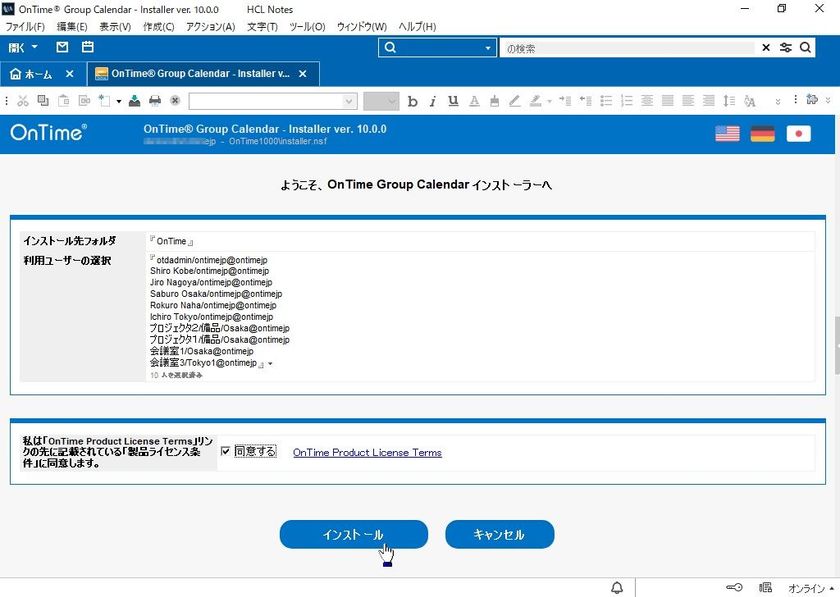Open OnTime Product License Terms link
The height and width of the screenshot is (597, 840).
(367, 452)
